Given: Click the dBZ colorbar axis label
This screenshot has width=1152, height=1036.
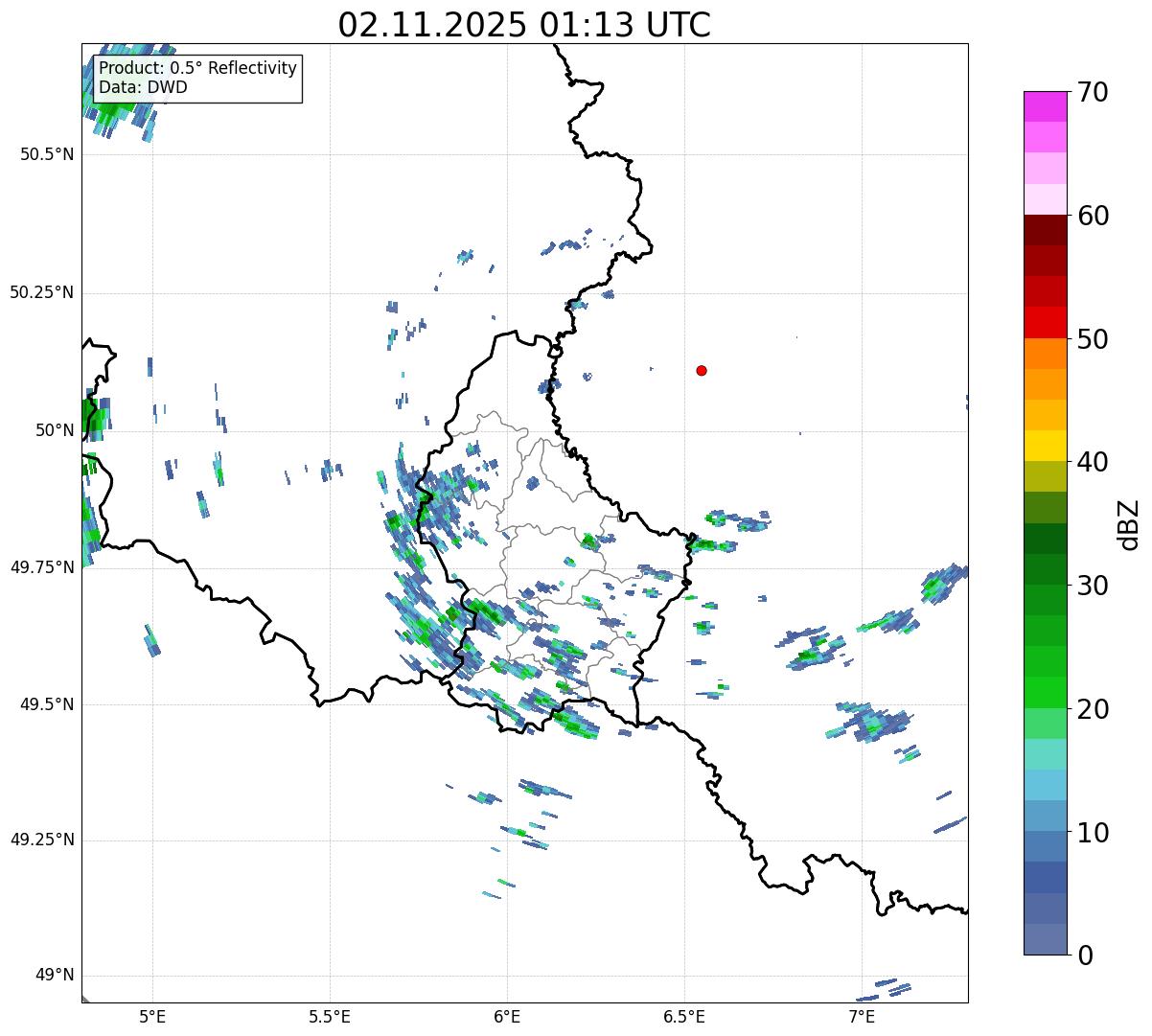Looking at the screenshot, I should pyautogui.click(x=1129, y=523).
